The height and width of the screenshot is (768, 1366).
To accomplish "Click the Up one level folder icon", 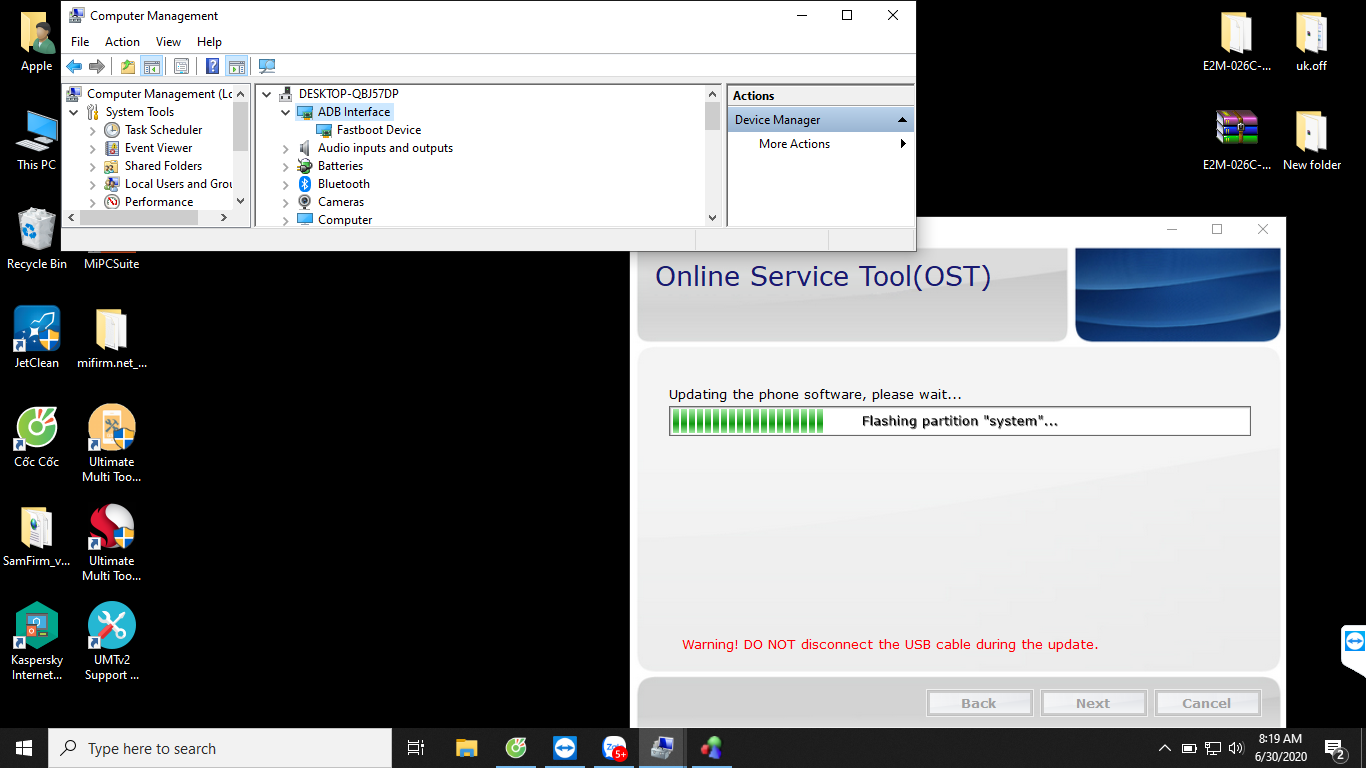I will pos(128,67).
